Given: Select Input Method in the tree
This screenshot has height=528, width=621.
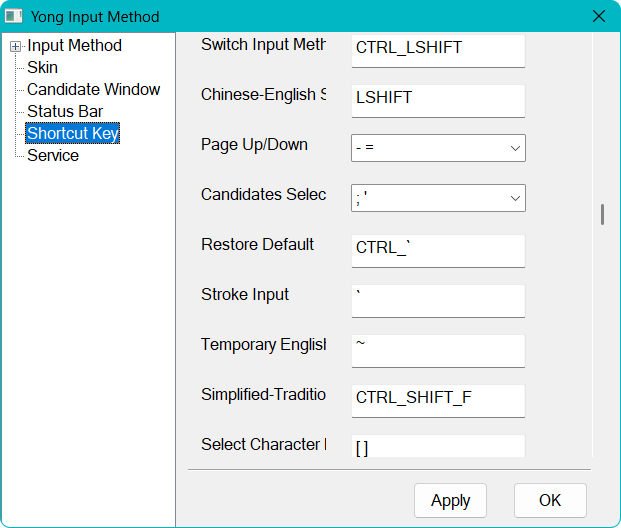Looking at the screenshot, I should pyautogui.click(x=74, y=46).
